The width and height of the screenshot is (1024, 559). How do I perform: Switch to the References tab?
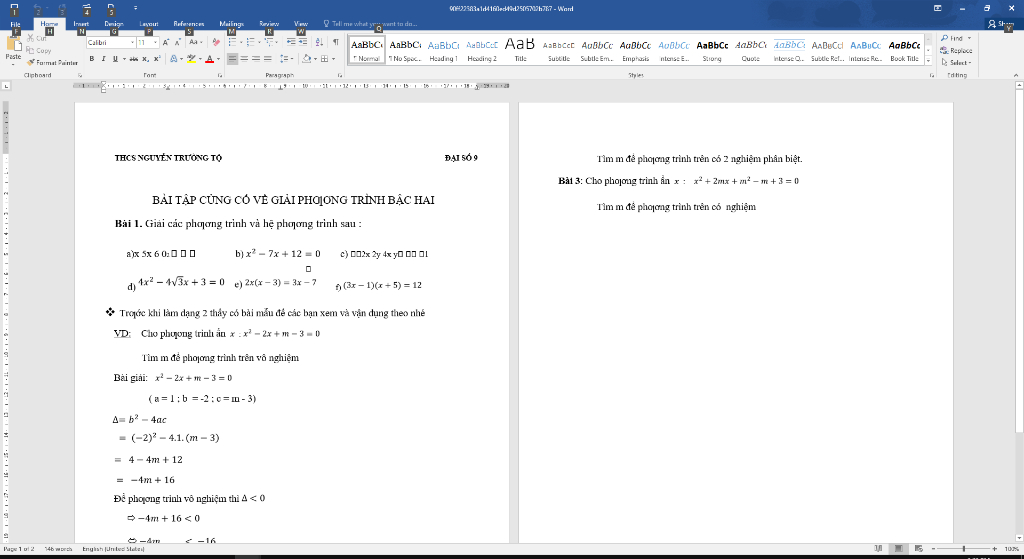click(x=189, y=24)
